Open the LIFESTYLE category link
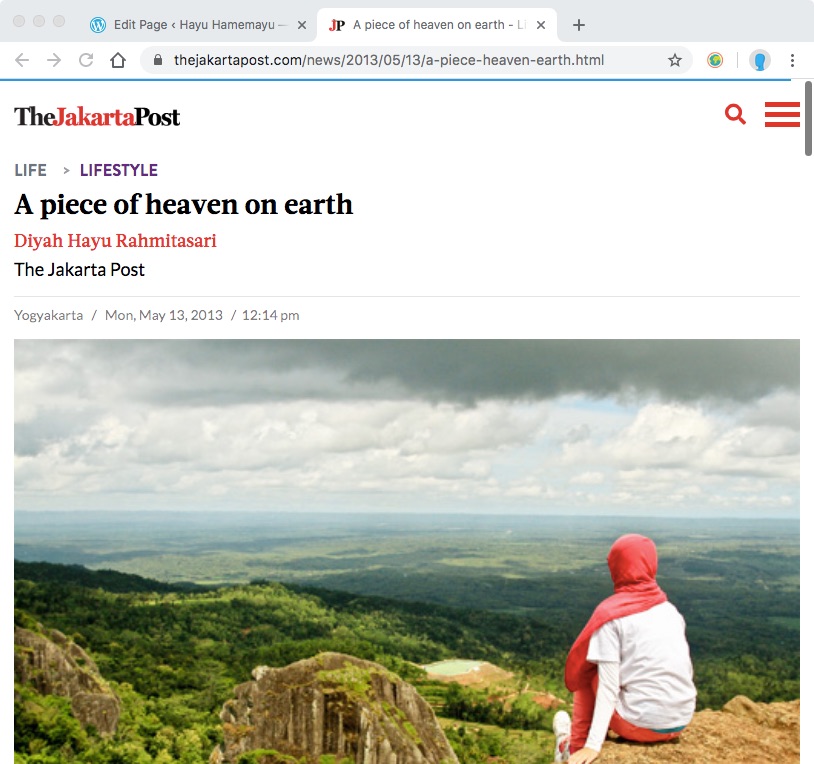This screenshot has height=764, width=814. coord(118,170)
